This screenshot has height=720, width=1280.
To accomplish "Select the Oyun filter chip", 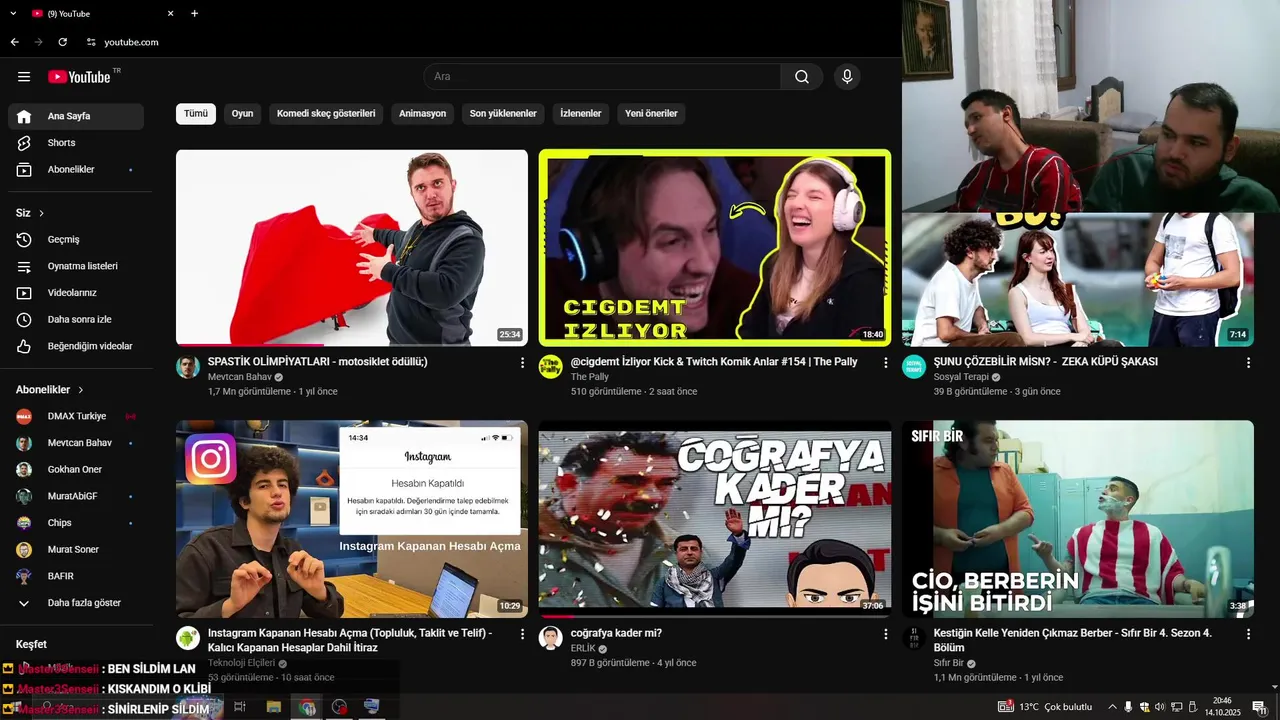I will point(242,114).
